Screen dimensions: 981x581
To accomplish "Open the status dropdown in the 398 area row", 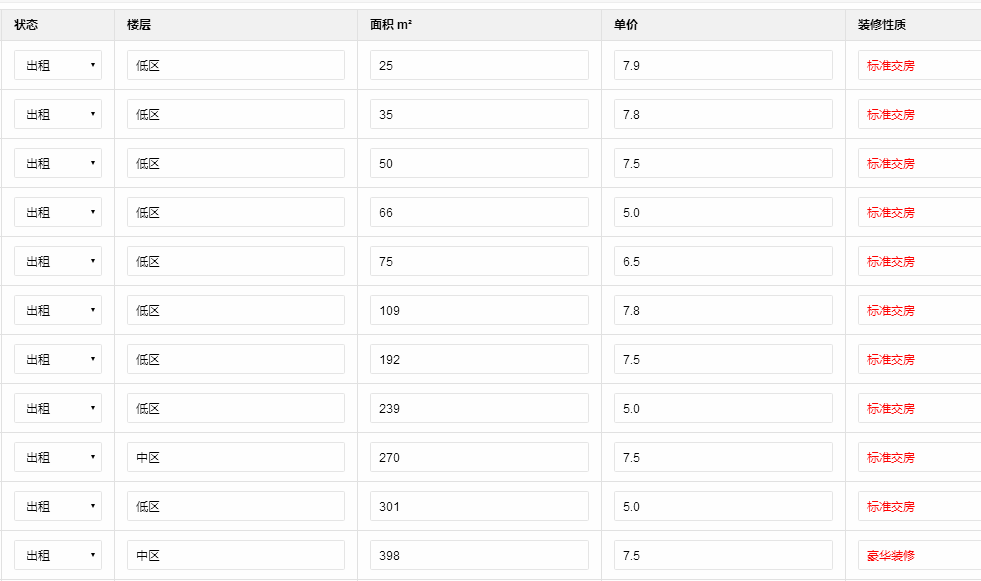I will pyautogui.click(x=58, y=555).
